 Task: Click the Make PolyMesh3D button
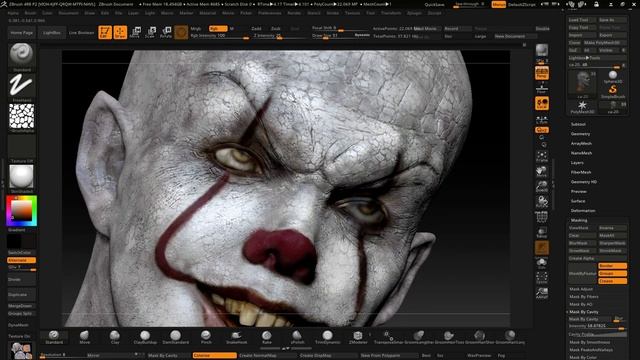coord(604,42)
